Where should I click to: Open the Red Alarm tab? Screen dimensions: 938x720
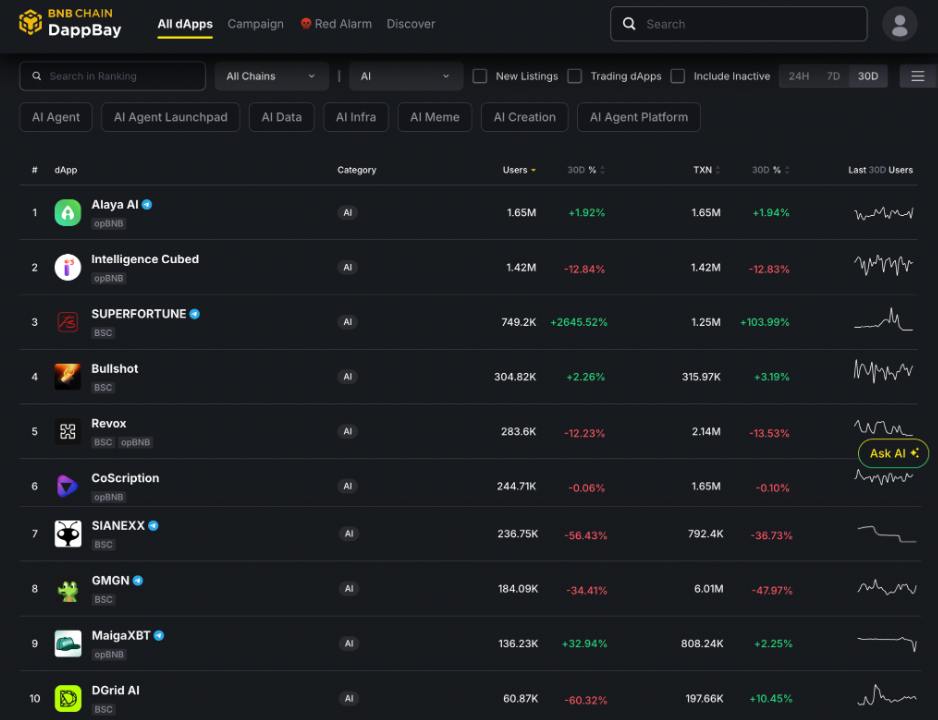(336, 24)
